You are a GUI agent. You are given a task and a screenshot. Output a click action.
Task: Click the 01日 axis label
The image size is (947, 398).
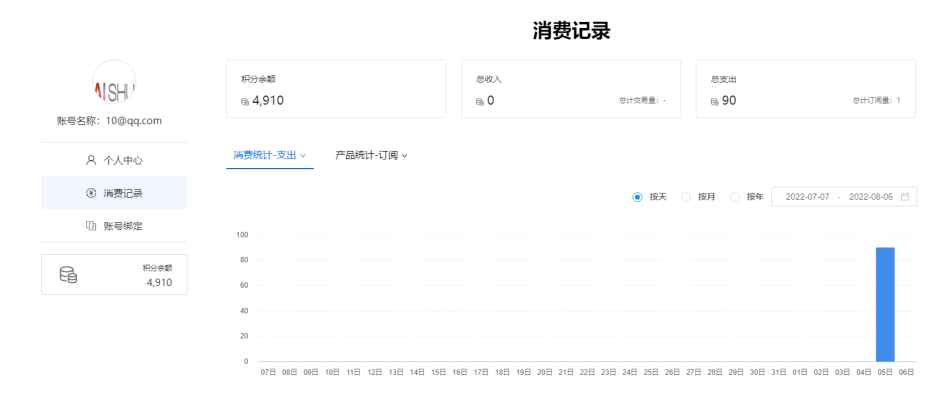(x=800, y=373)
